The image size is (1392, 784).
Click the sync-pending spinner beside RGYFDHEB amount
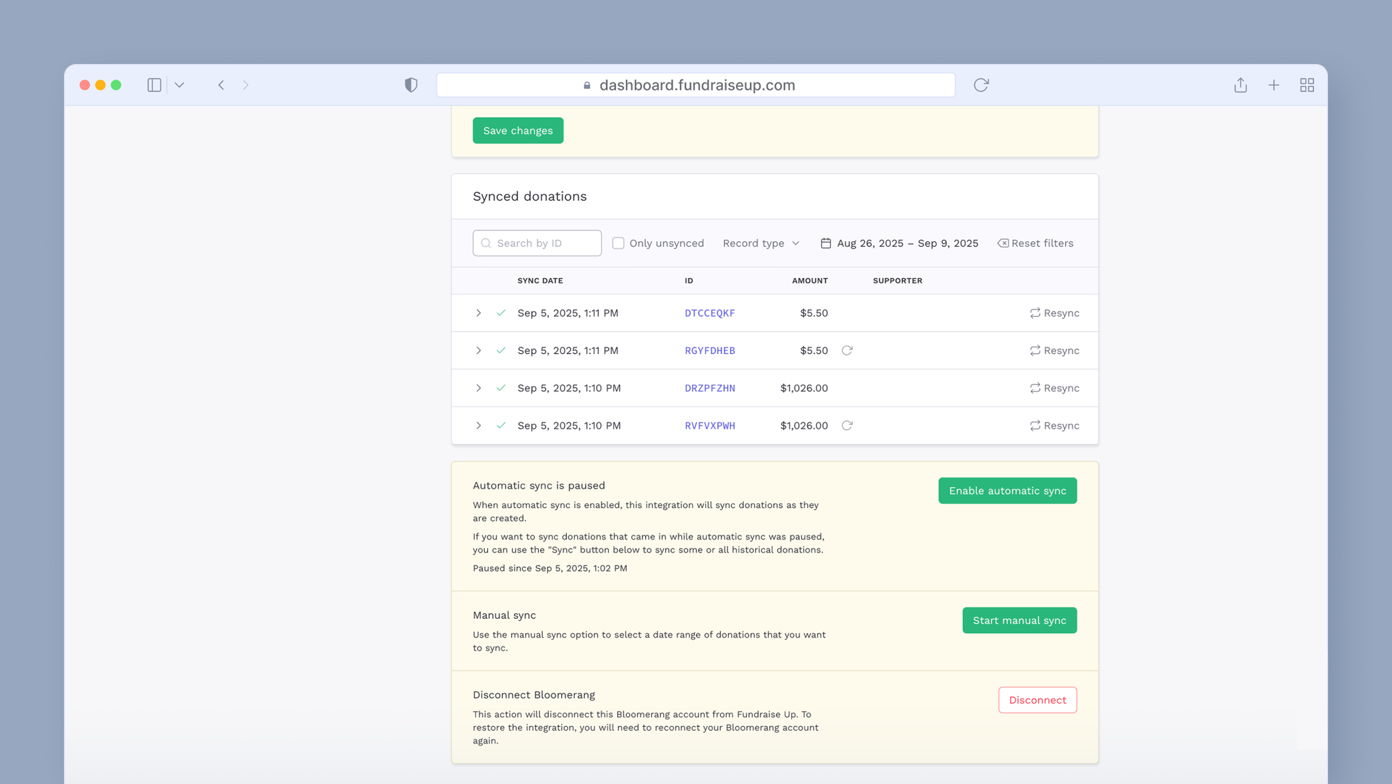click(x=847, y=350)
